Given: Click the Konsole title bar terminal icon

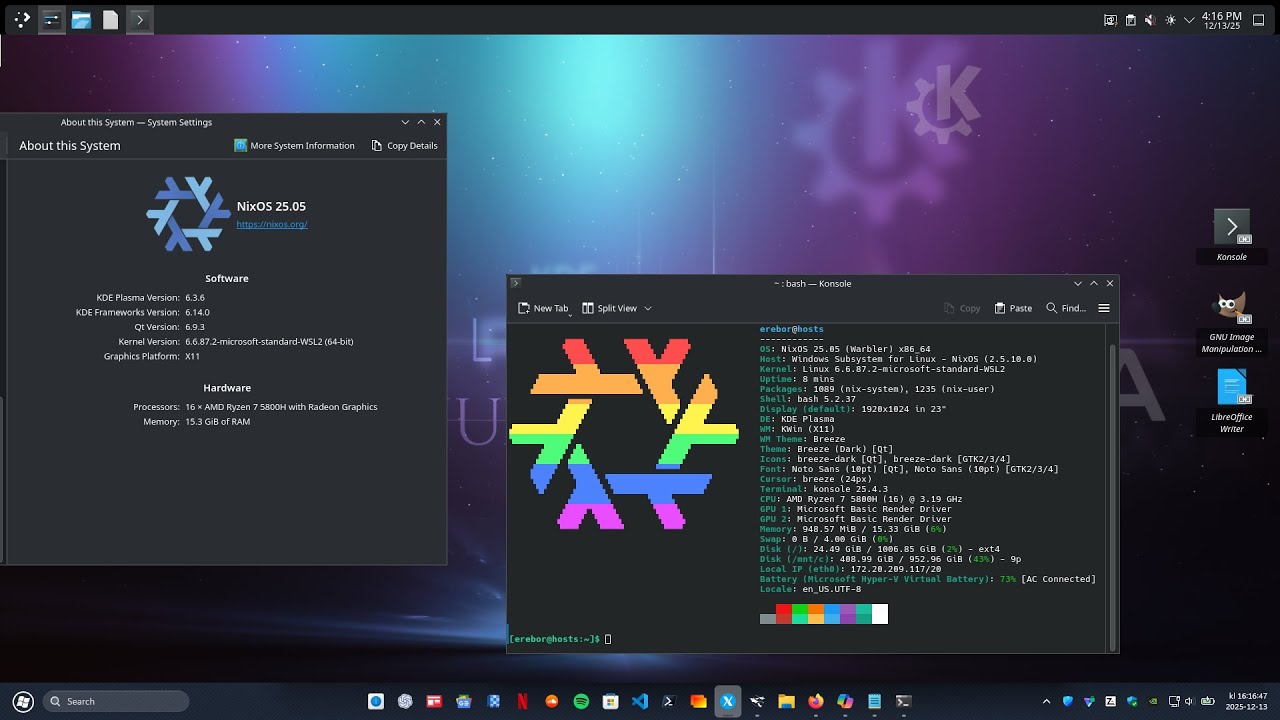Looking at the screenshot, I should [x=515, y=284].
